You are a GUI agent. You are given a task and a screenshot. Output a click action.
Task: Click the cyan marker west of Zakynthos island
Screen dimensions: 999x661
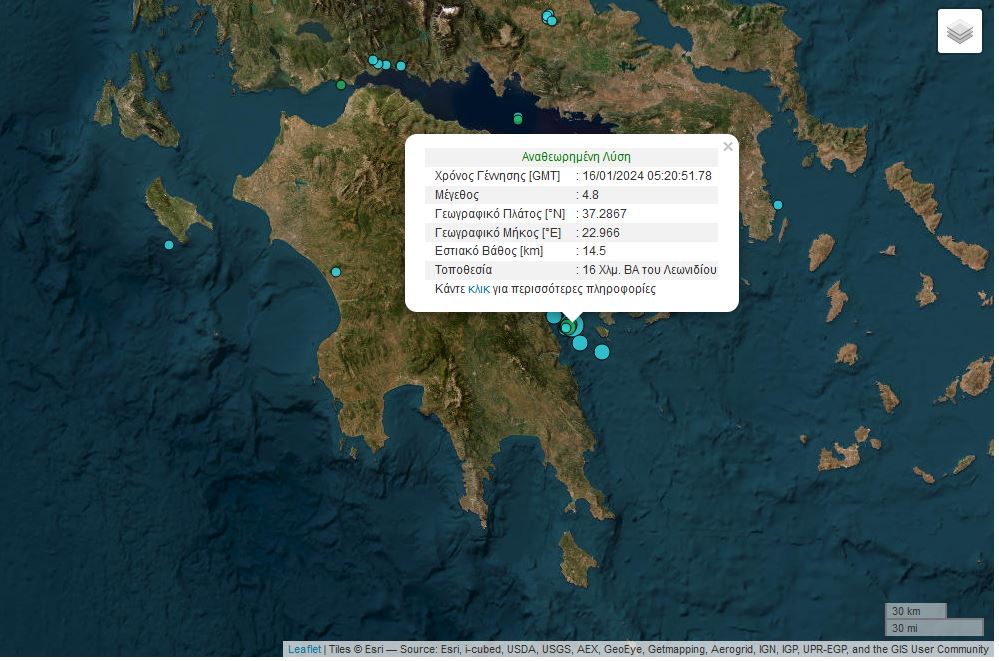(169, 244)
